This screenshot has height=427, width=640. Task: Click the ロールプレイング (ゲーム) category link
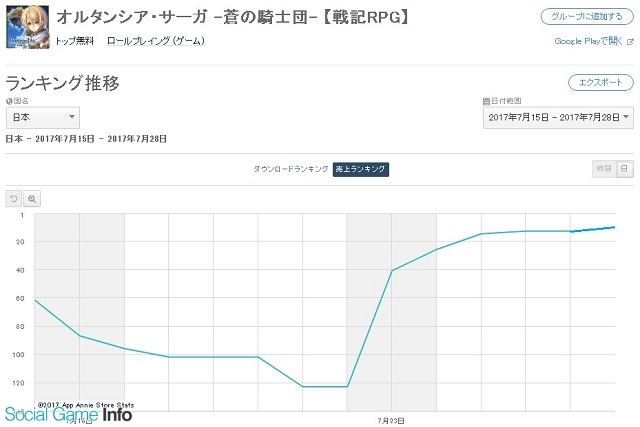[x=156, y=41]
